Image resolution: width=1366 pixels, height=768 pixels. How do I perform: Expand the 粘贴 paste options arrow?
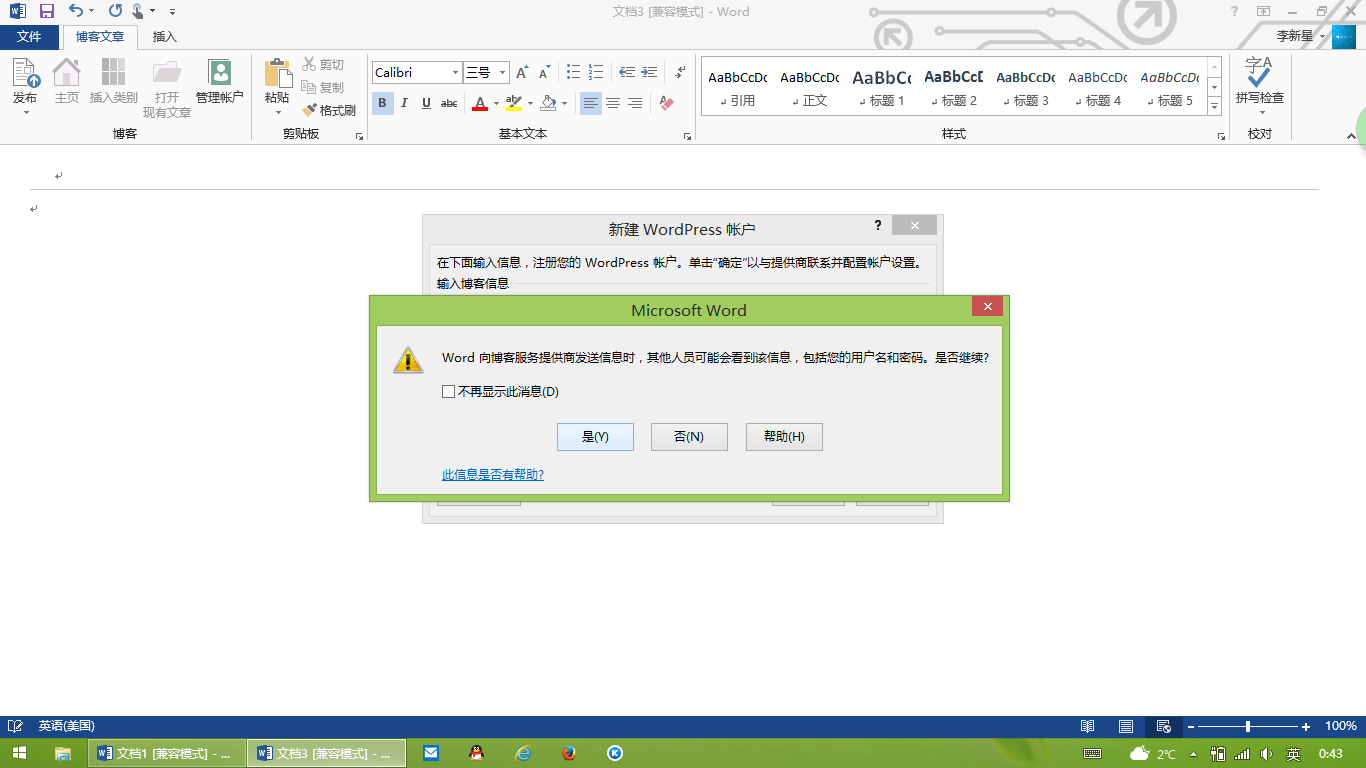(x=277, y=111)
